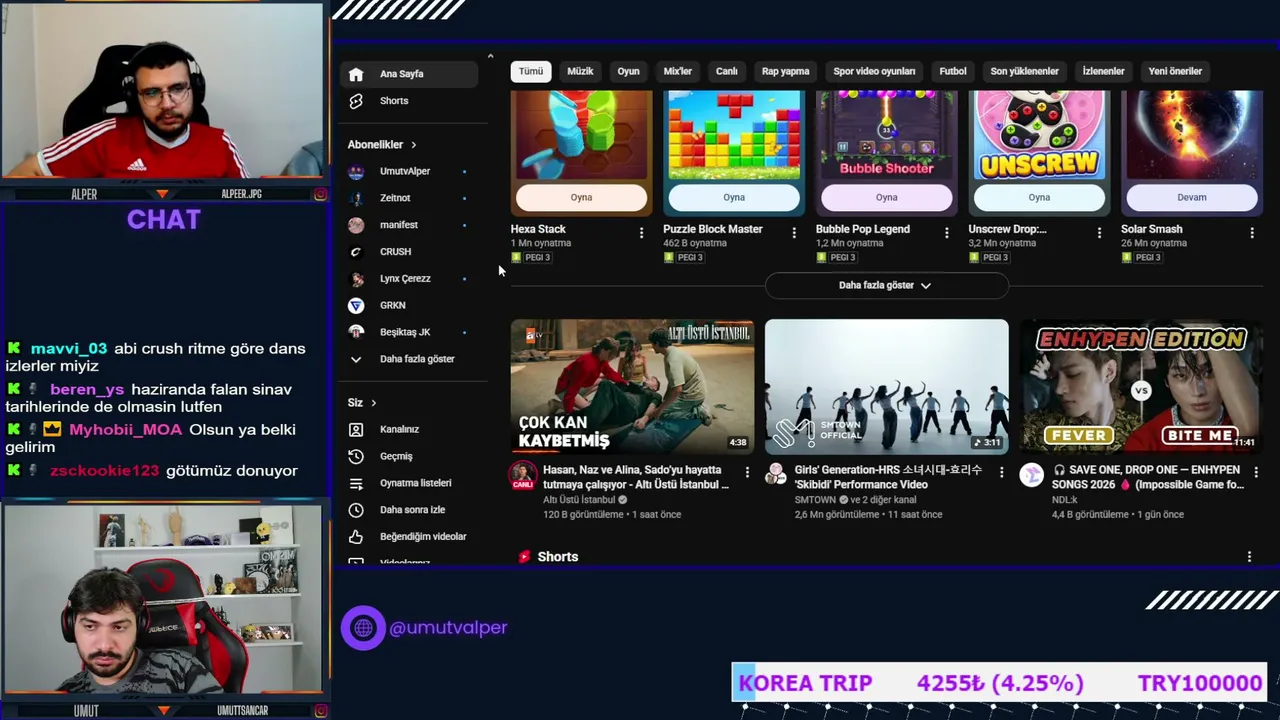The image size is (1280, 720).
Task: Click Oyna button for Bubble Pop Legend
Action: pos(887,198)
